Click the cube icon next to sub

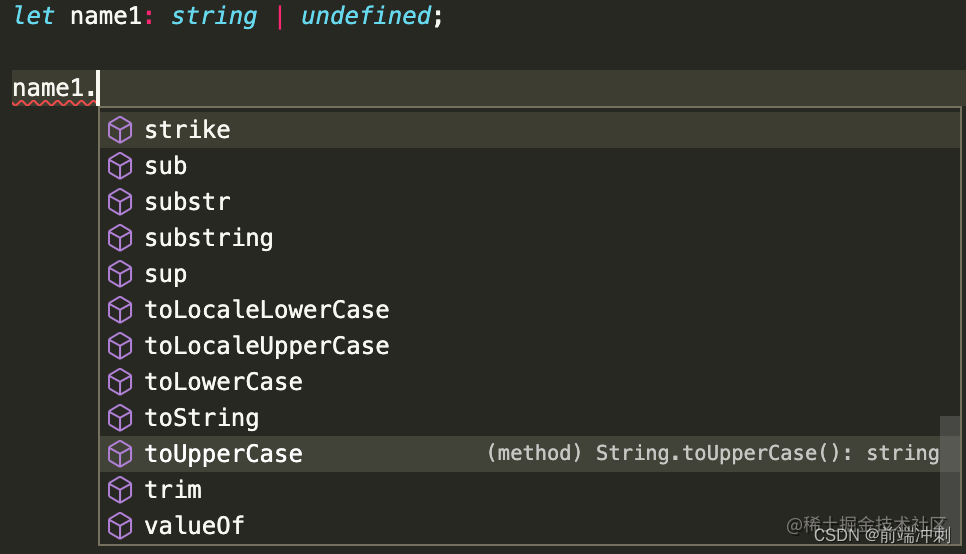click(x=120, y=166)
